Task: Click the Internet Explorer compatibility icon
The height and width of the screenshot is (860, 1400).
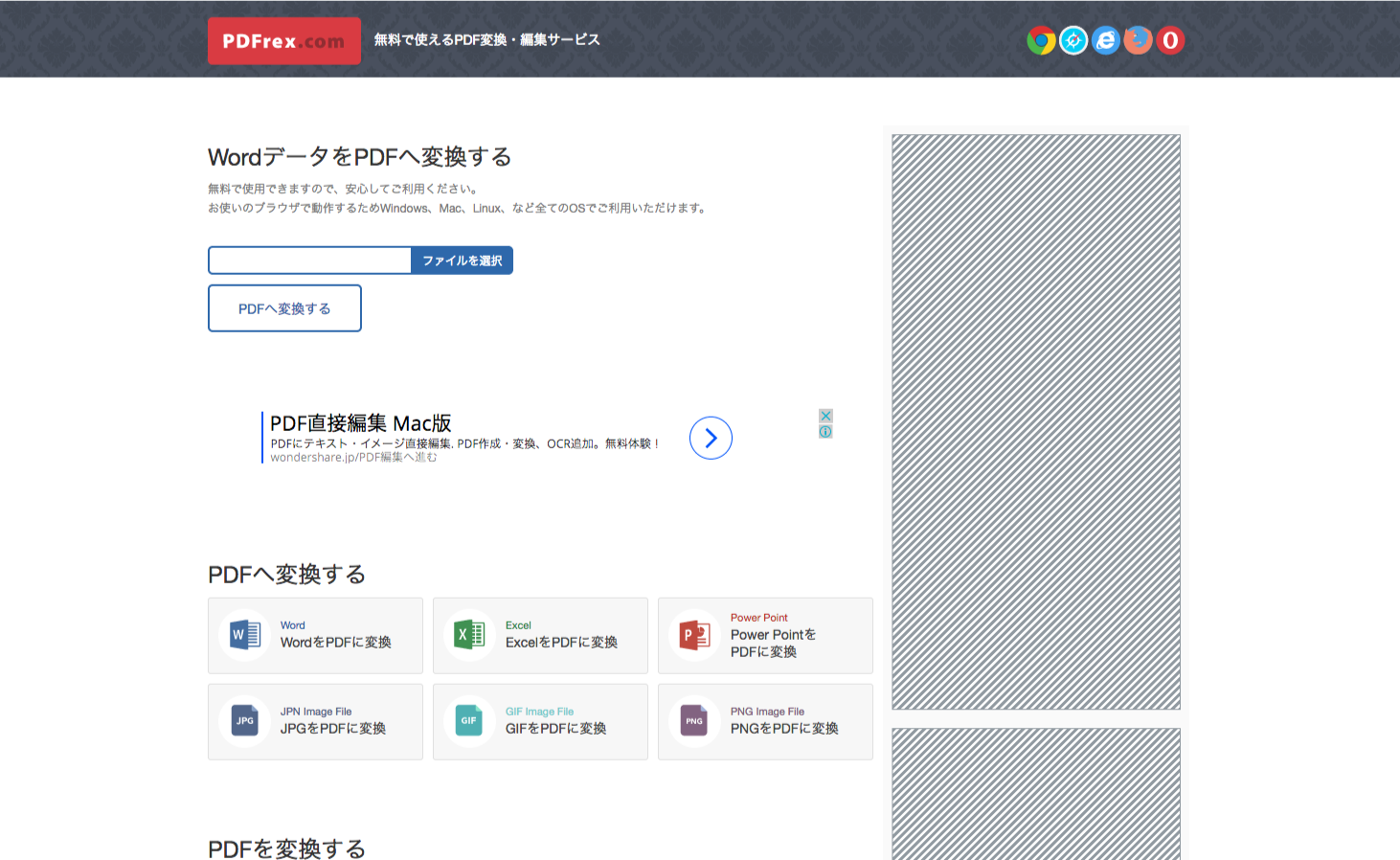Action: tap(1106, 40)
